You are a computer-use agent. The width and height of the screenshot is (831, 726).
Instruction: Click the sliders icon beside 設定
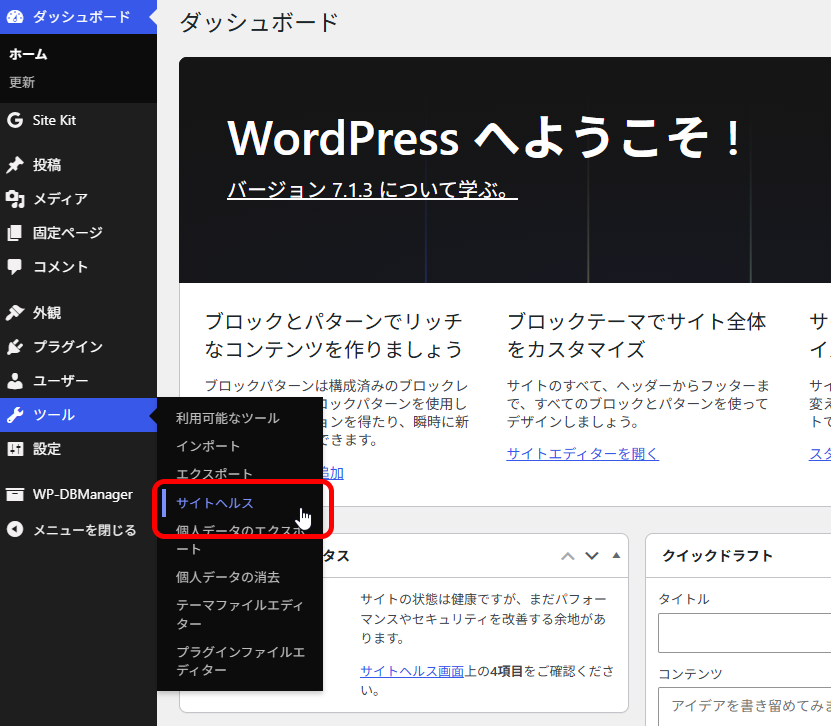[15, 449]
